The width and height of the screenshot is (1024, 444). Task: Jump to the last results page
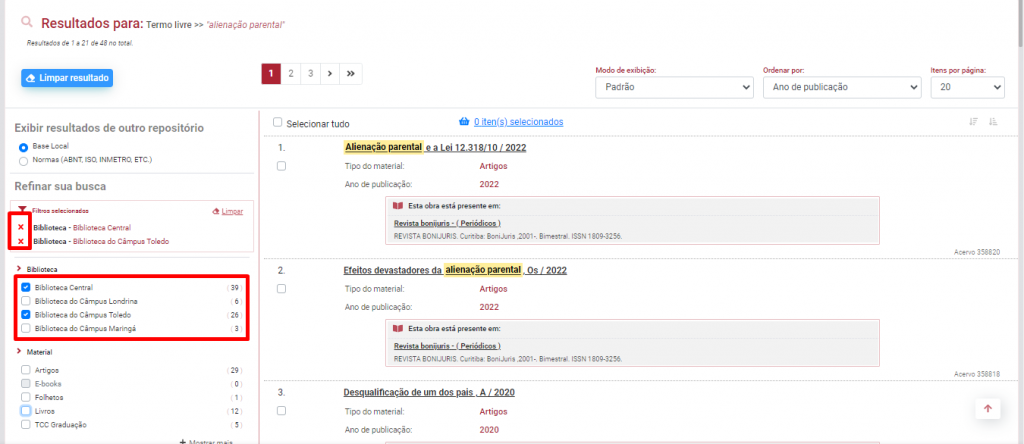tap(351, 73)
